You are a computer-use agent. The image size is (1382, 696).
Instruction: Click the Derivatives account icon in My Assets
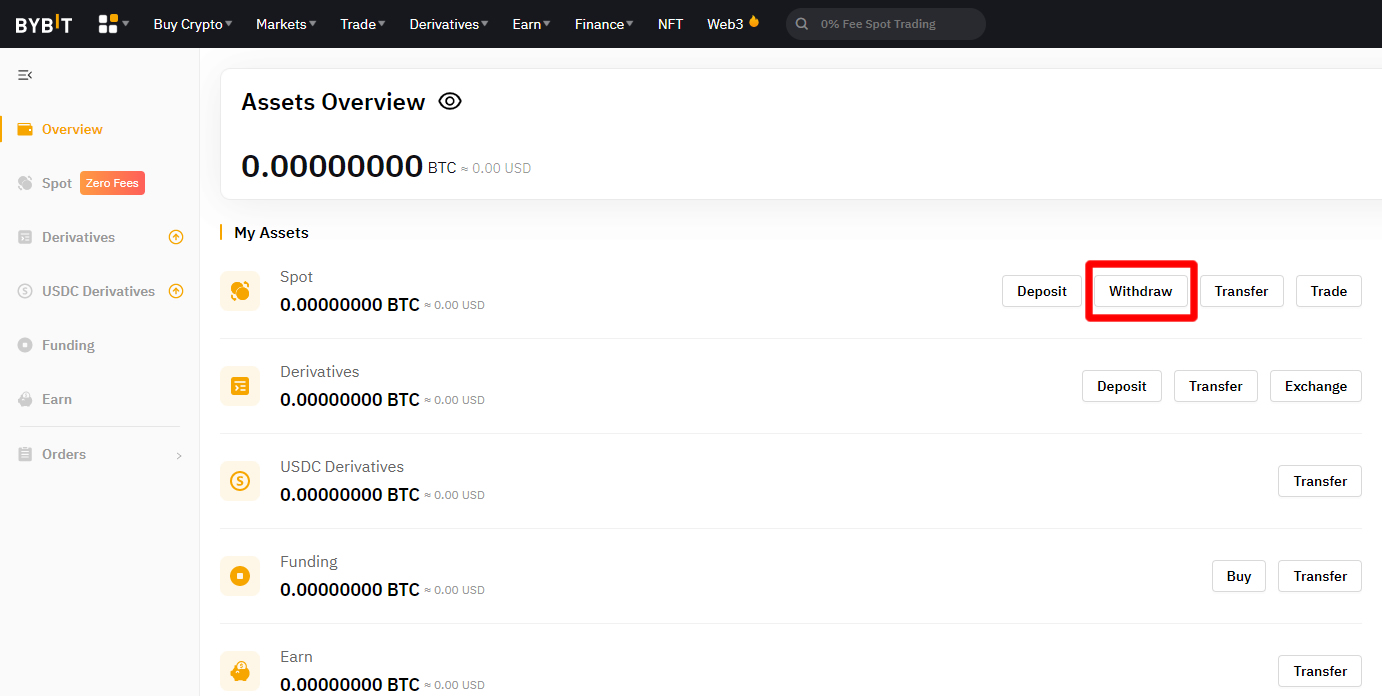click(x=240, y=385)
